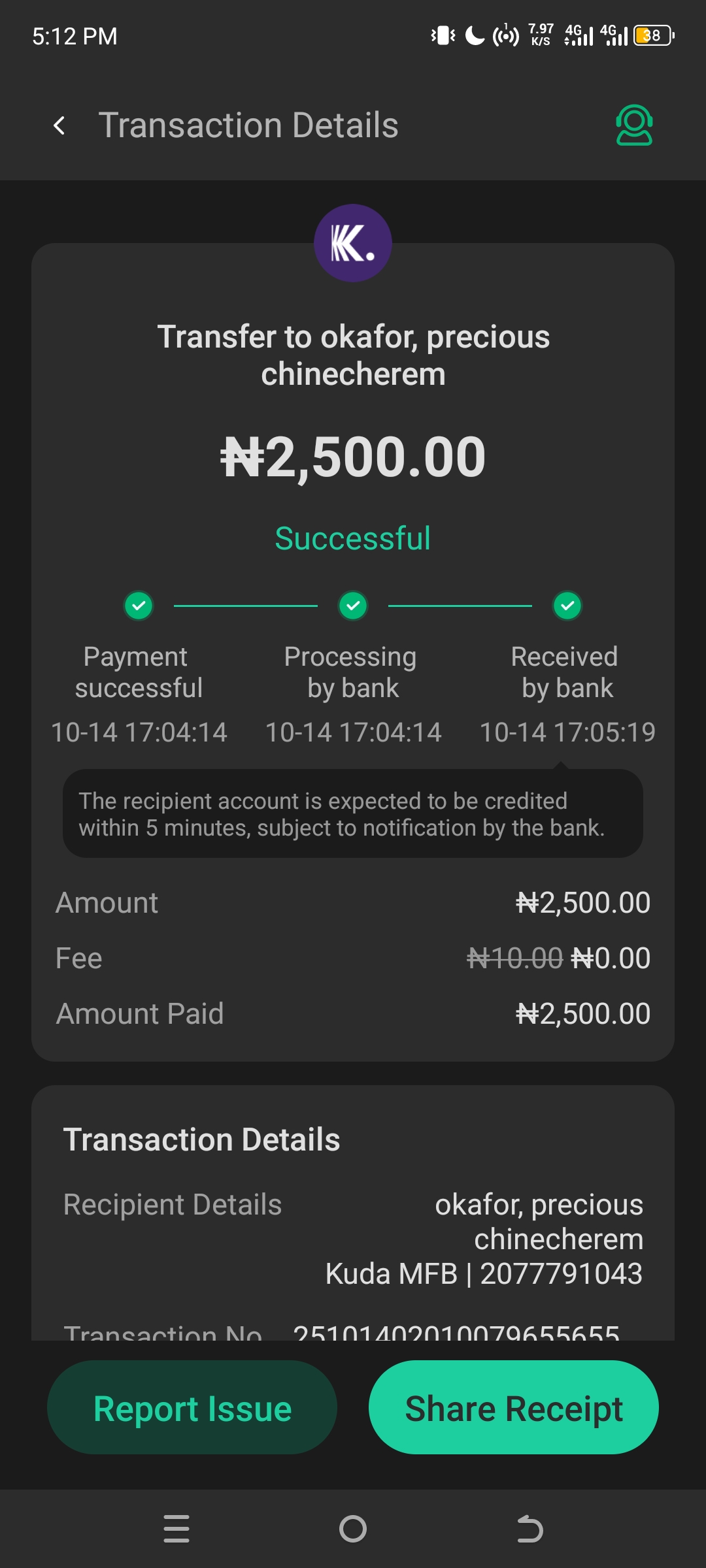Open customer support headset icon

pyautogui.click(x=633, y=125)
